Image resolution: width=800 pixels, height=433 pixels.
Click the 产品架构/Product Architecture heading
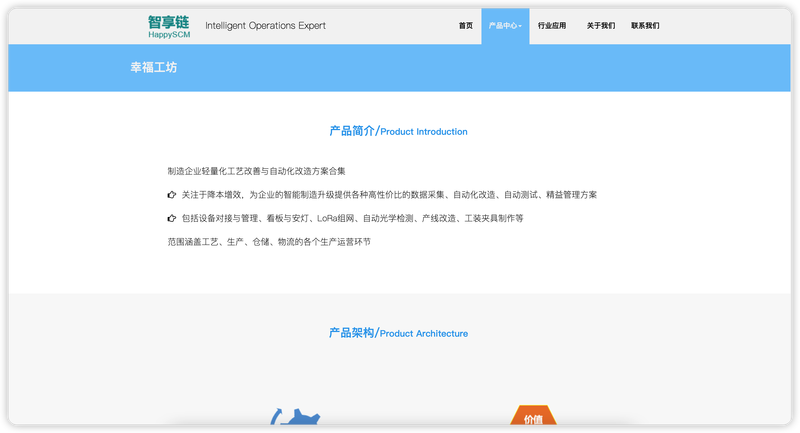point(398,333)
